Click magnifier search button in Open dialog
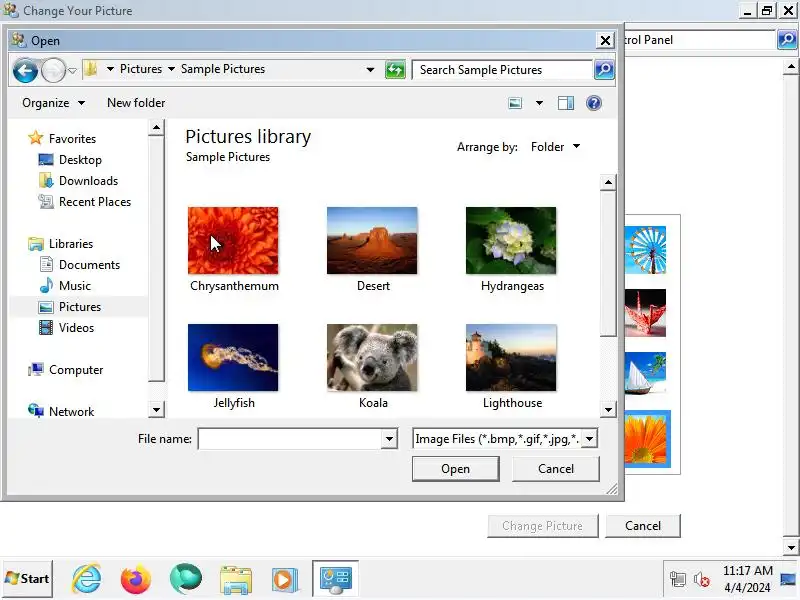The height and width of the screenshot is (600, 800). point(604,69)
